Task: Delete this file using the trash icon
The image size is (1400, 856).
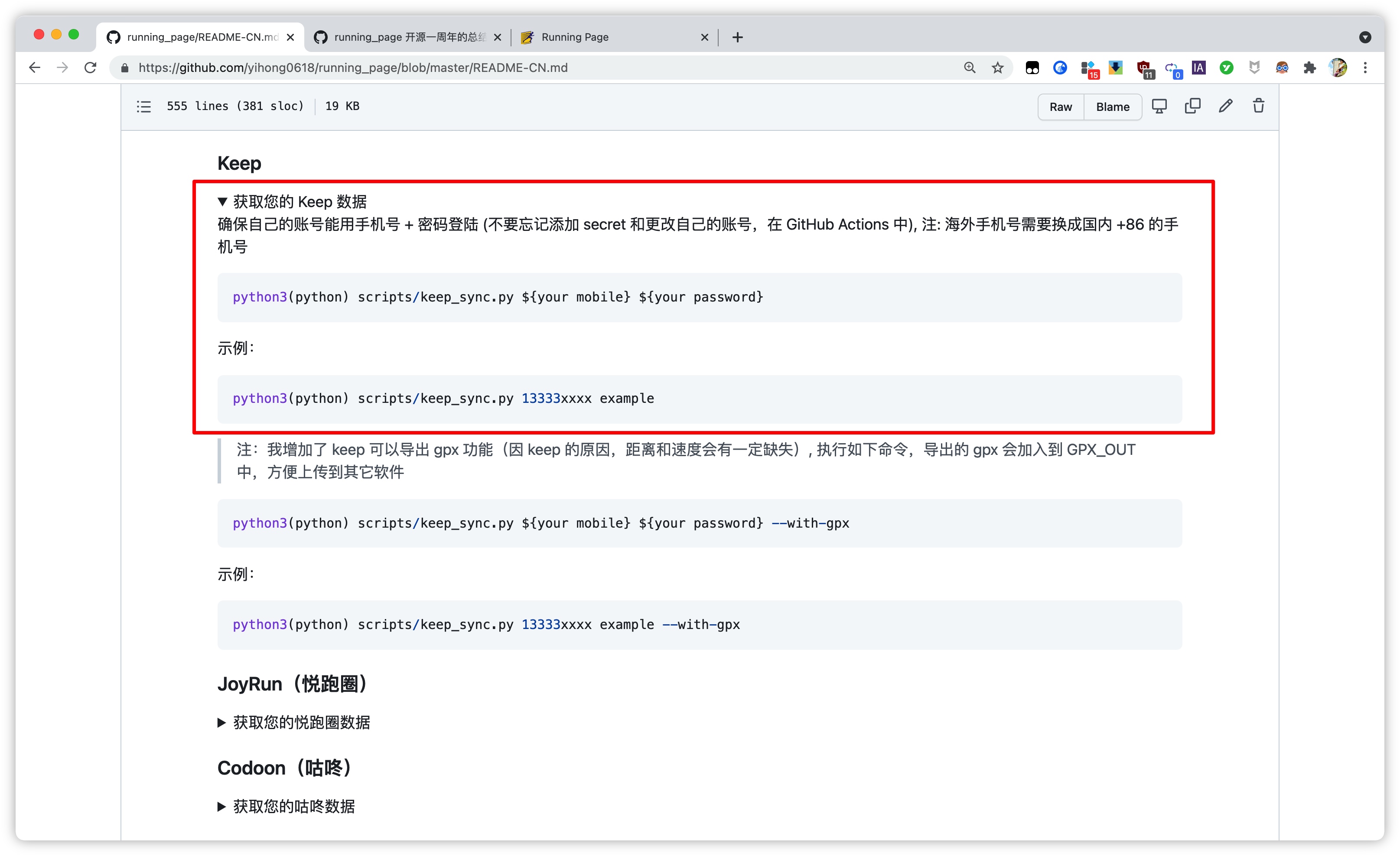Action: click(x=1259, y=106)
